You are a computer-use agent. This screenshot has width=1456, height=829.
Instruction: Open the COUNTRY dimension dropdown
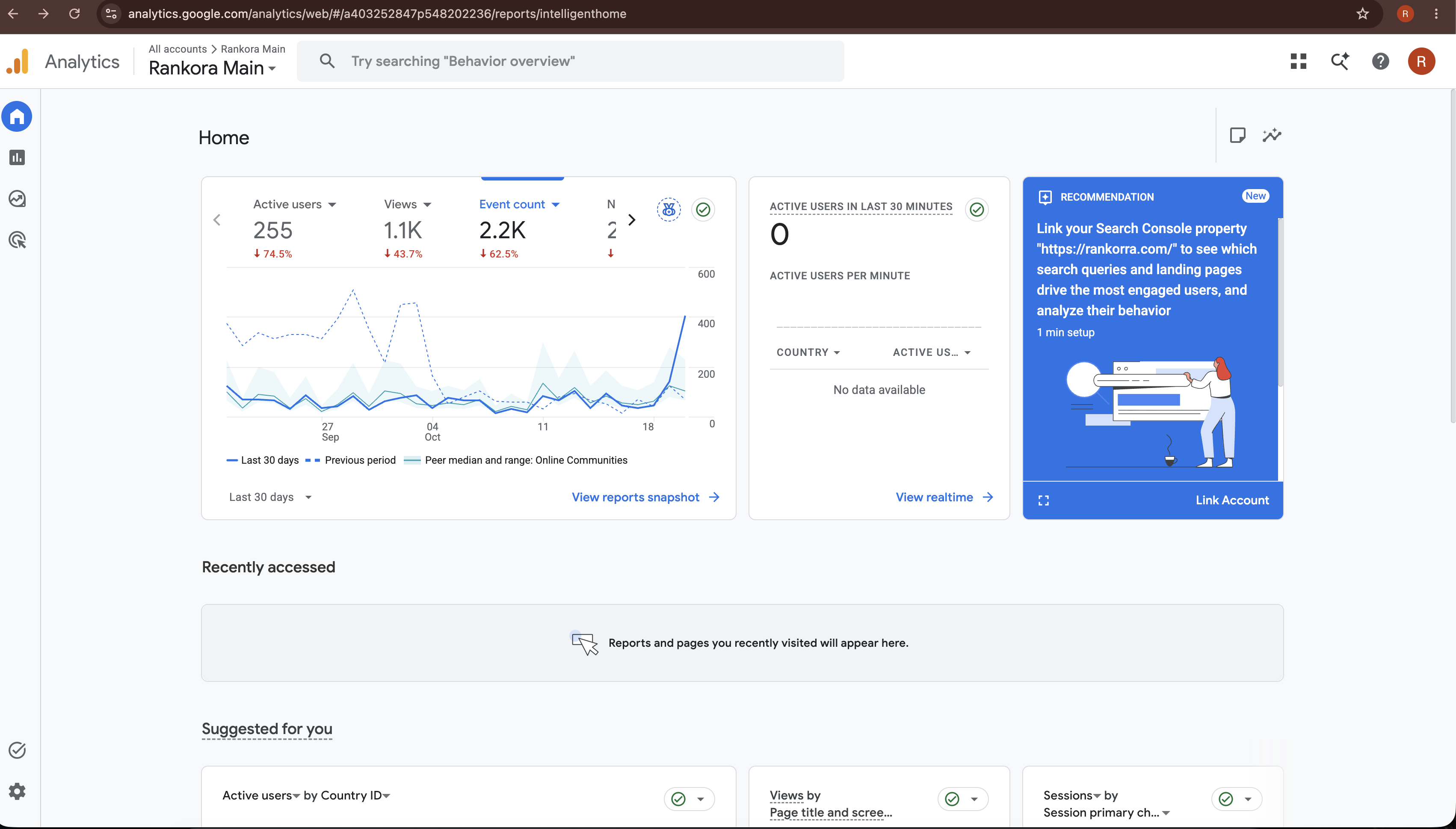[x=808, y=352]
